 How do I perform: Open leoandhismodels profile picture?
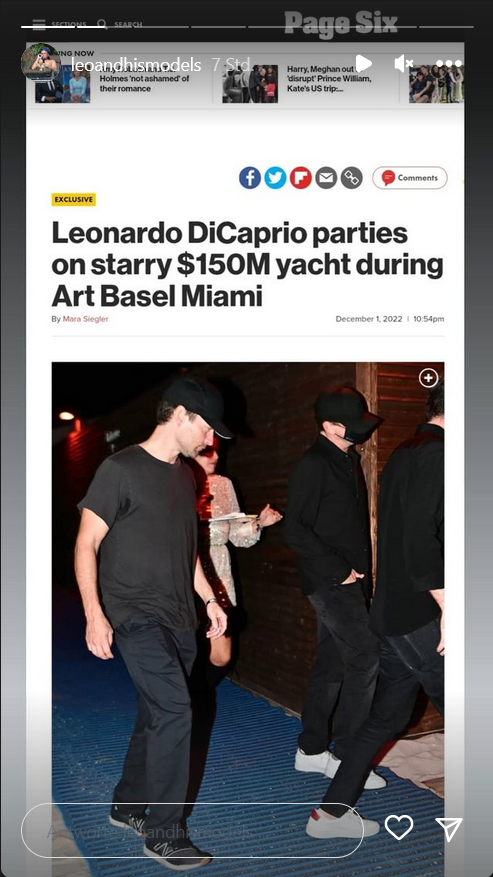click(41, 63)
